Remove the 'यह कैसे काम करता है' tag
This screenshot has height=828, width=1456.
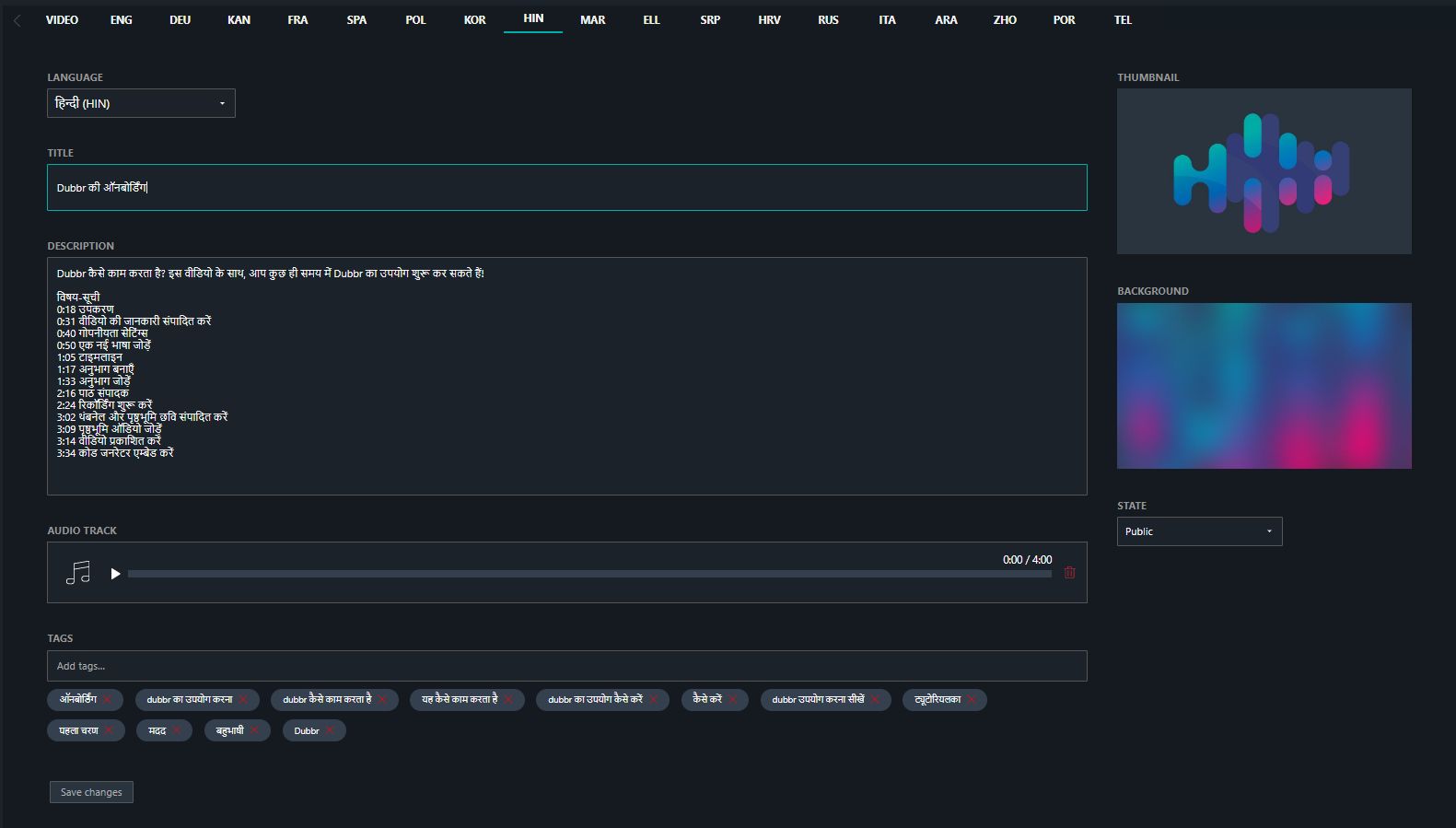coord(507,700)
